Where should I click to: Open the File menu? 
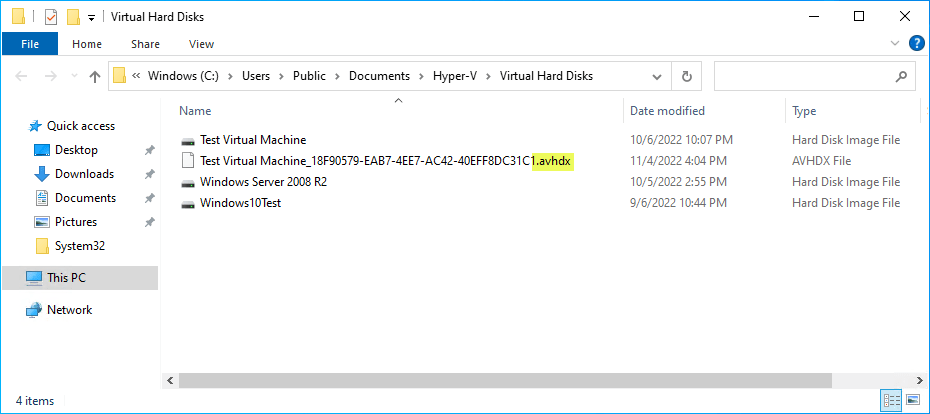pos(30,44)
